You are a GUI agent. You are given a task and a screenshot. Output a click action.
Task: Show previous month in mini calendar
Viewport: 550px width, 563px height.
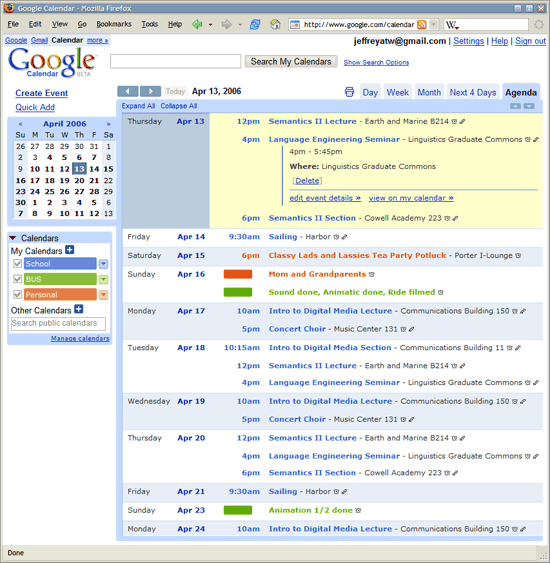[20, 124]
